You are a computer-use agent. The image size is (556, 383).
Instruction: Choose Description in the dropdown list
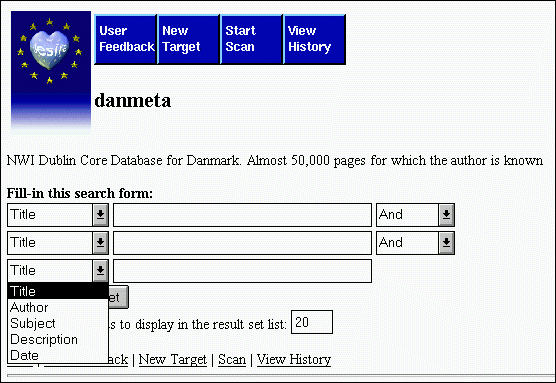tap(44, 339)
